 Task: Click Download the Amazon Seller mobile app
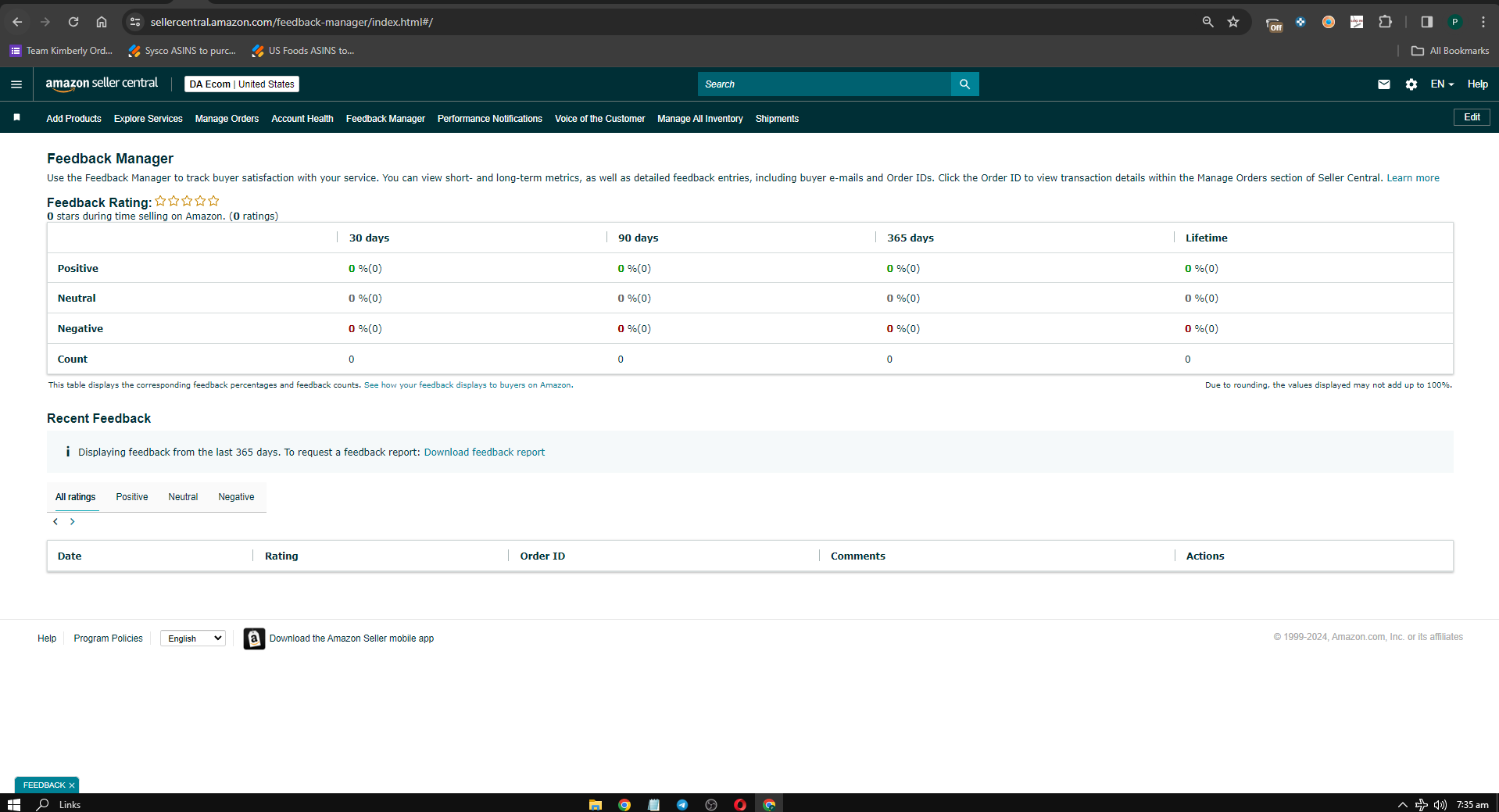point(352,639)
